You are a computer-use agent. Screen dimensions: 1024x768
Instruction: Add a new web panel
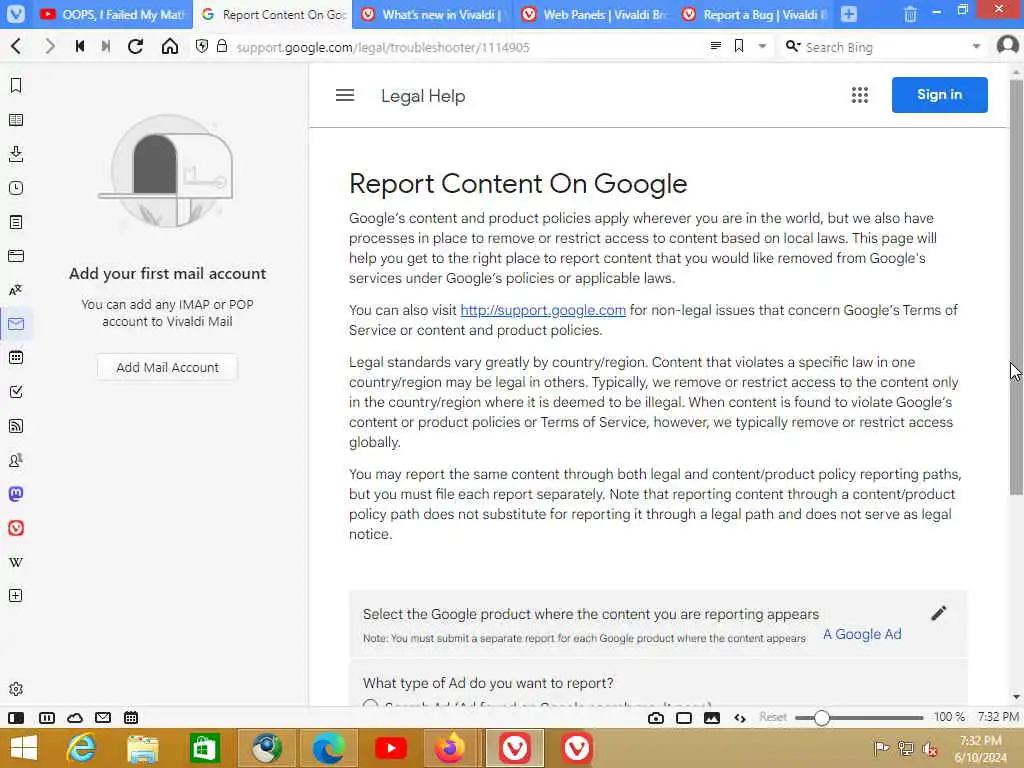16,596
